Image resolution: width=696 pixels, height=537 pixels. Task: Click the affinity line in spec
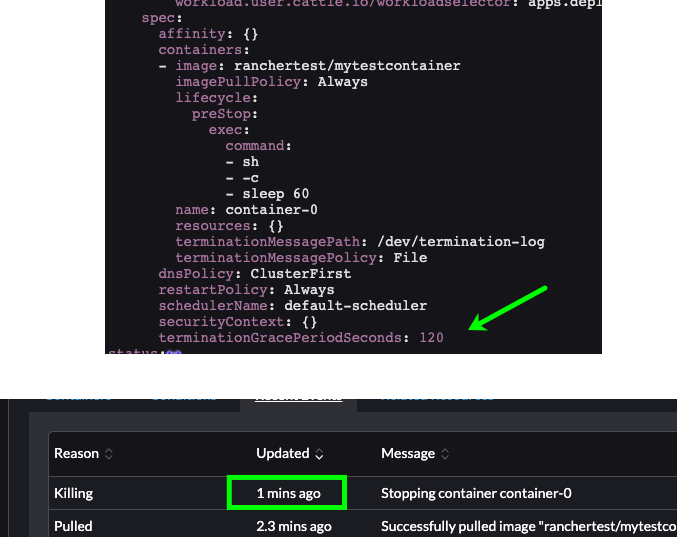click(x=208, y=34)
